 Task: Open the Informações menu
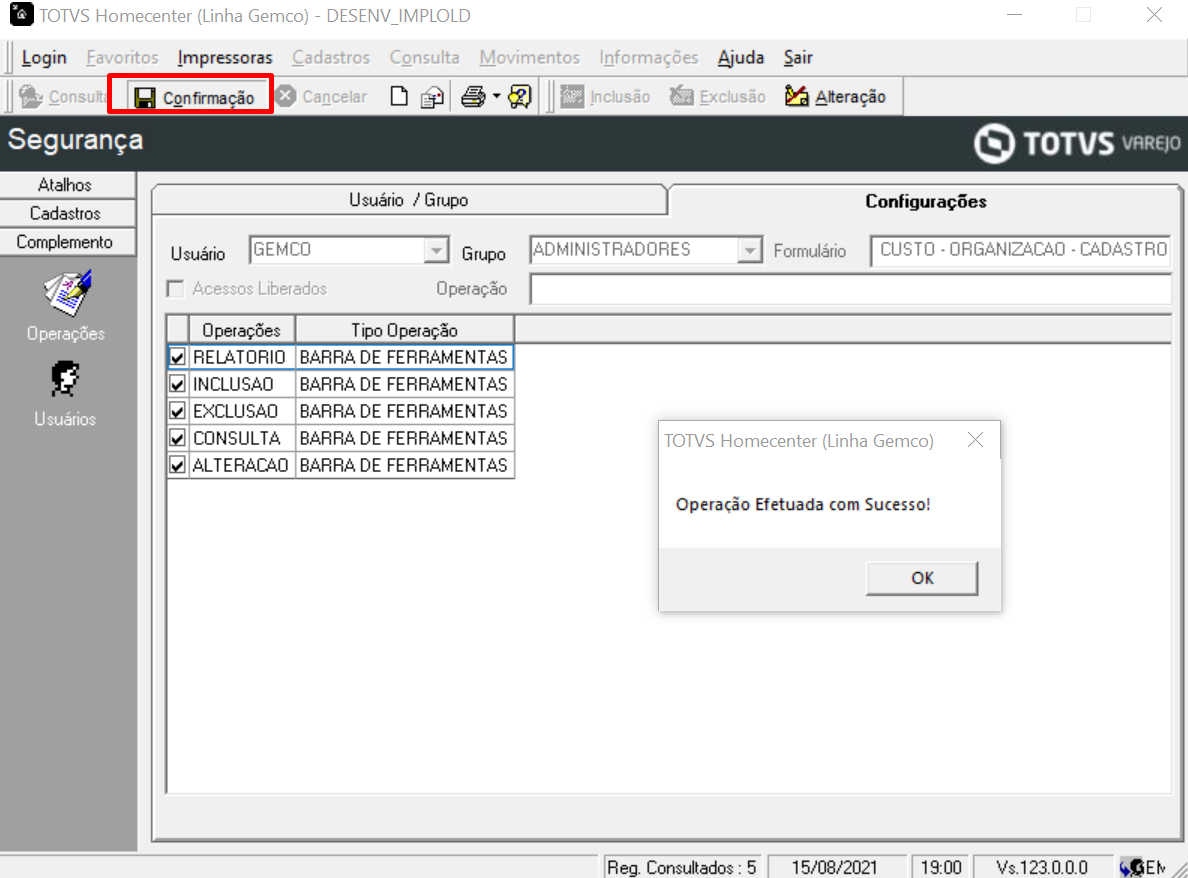[649, 58]
